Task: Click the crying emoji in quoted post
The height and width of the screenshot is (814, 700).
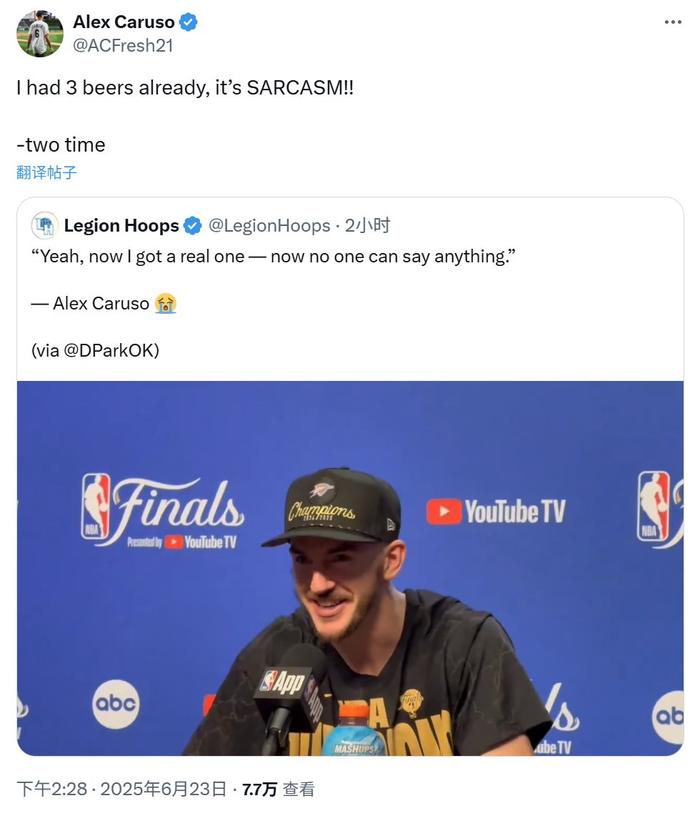Action: click(x=166, y=303)
